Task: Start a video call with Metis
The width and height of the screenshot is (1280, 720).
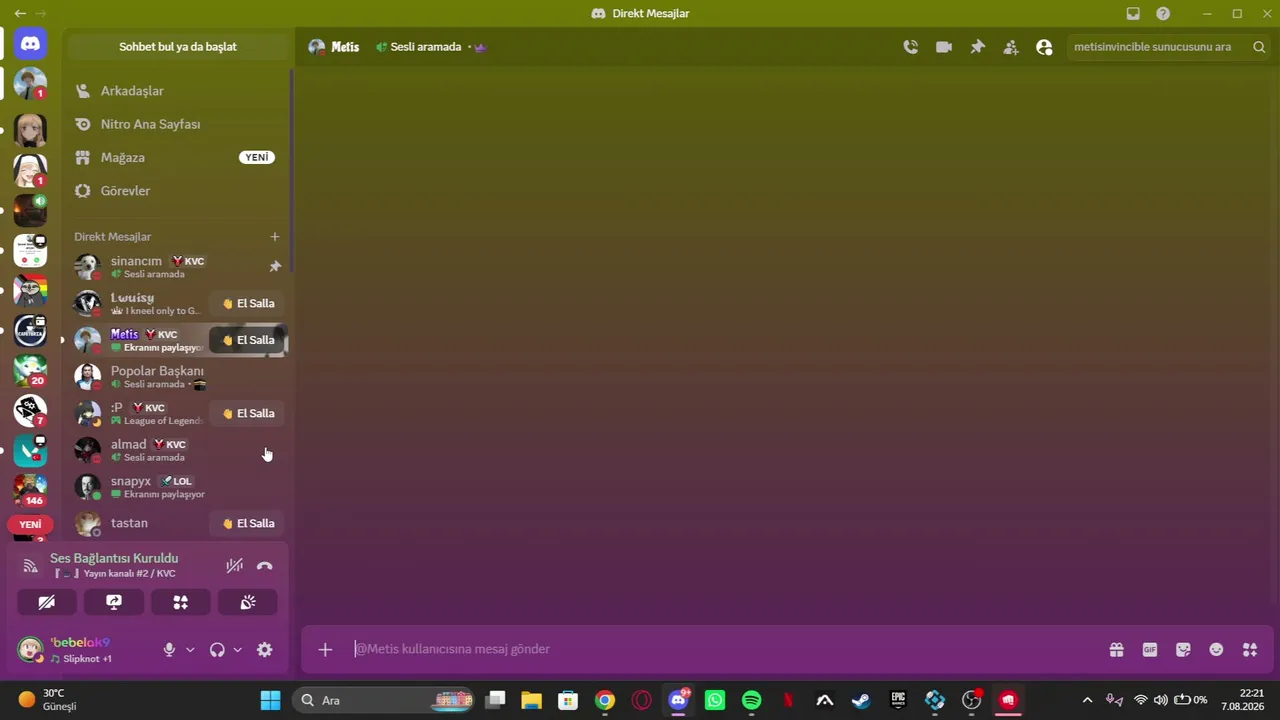Action: coord(944,47)
